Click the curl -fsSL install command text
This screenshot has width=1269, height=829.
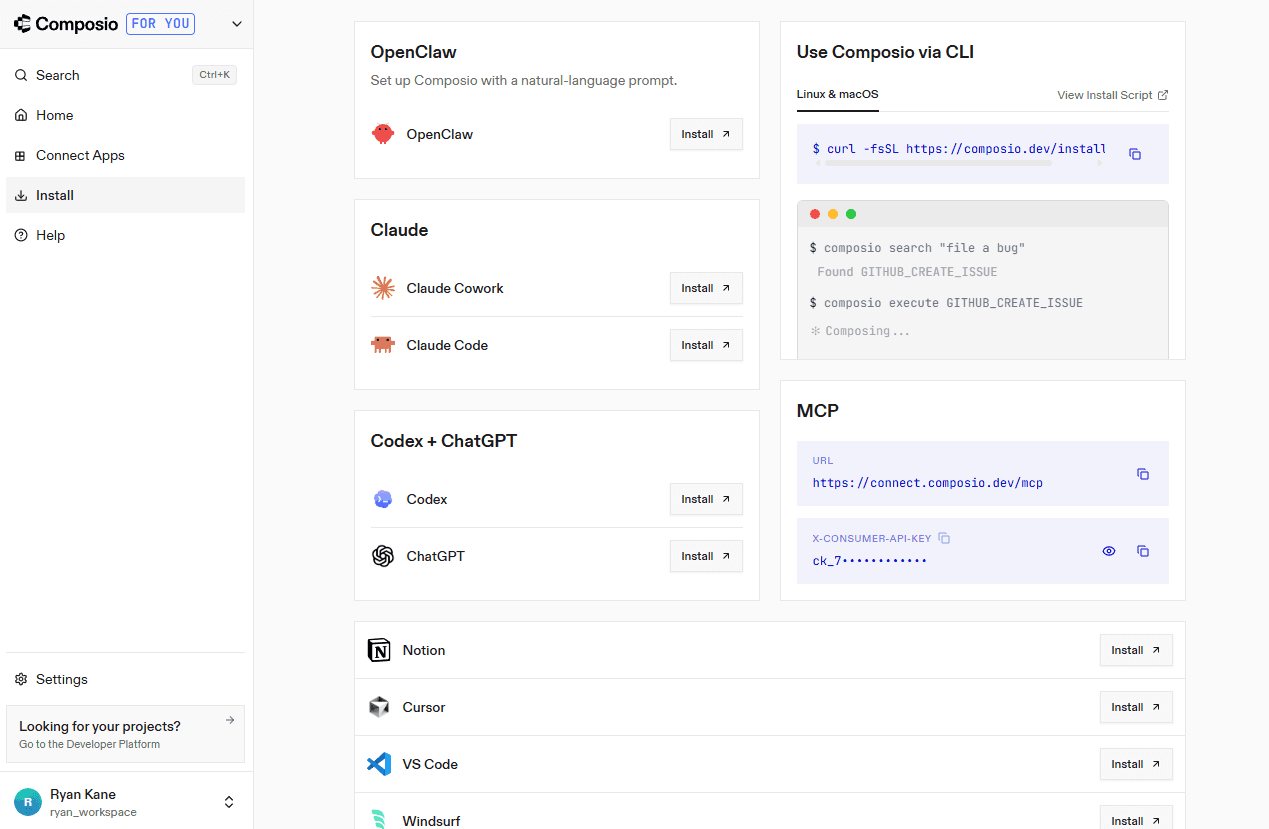tap(959, 149)
